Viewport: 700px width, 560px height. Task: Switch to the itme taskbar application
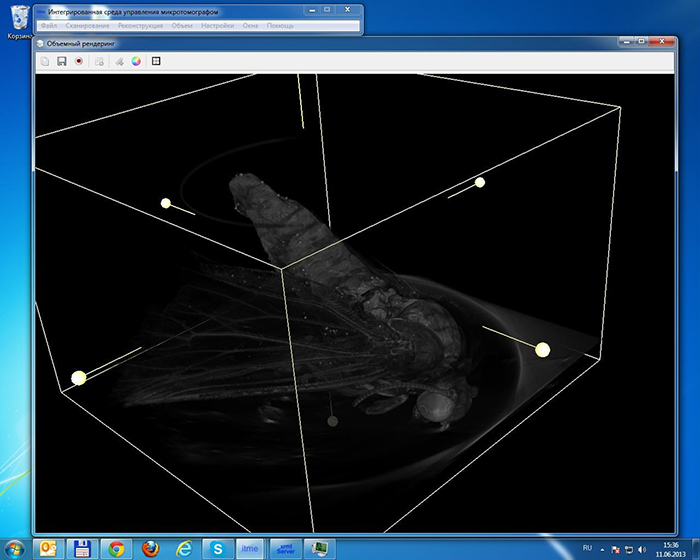[x=250, y=548]
